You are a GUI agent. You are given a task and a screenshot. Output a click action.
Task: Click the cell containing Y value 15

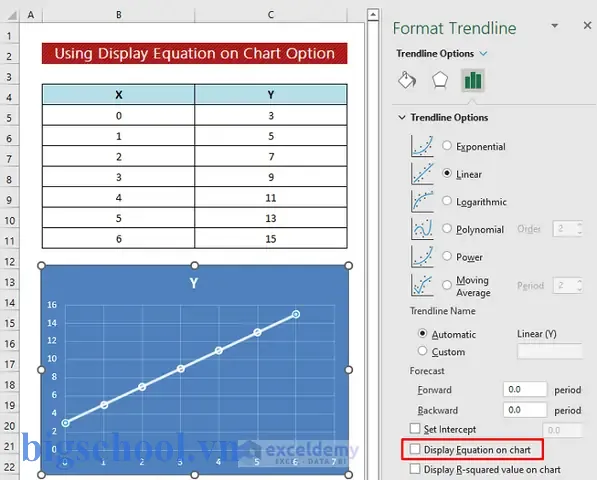(271, 239)
